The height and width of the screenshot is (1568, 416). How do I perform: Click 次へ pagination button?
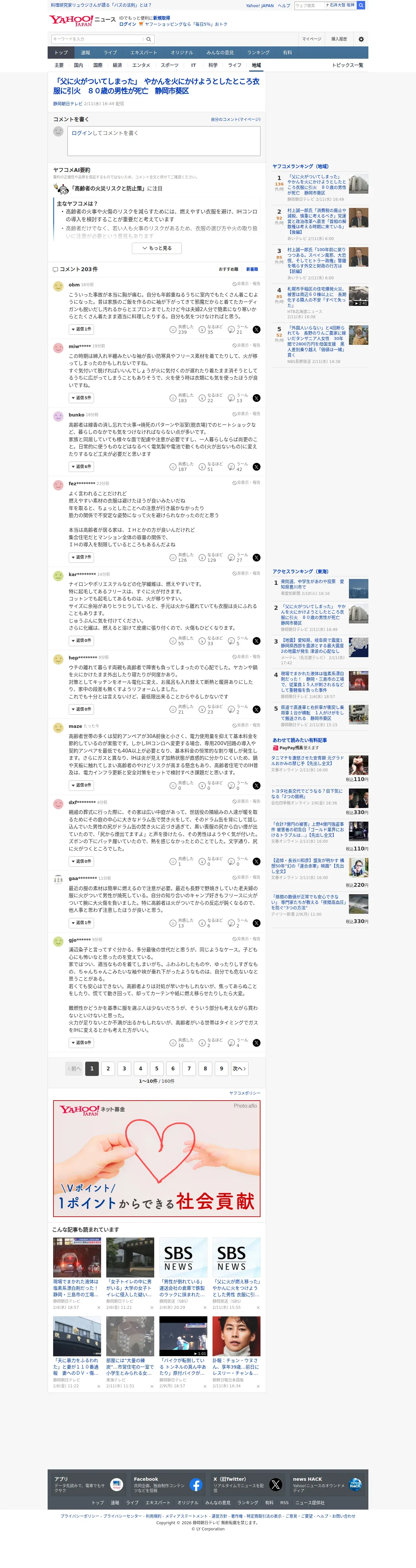point(239,1069)
